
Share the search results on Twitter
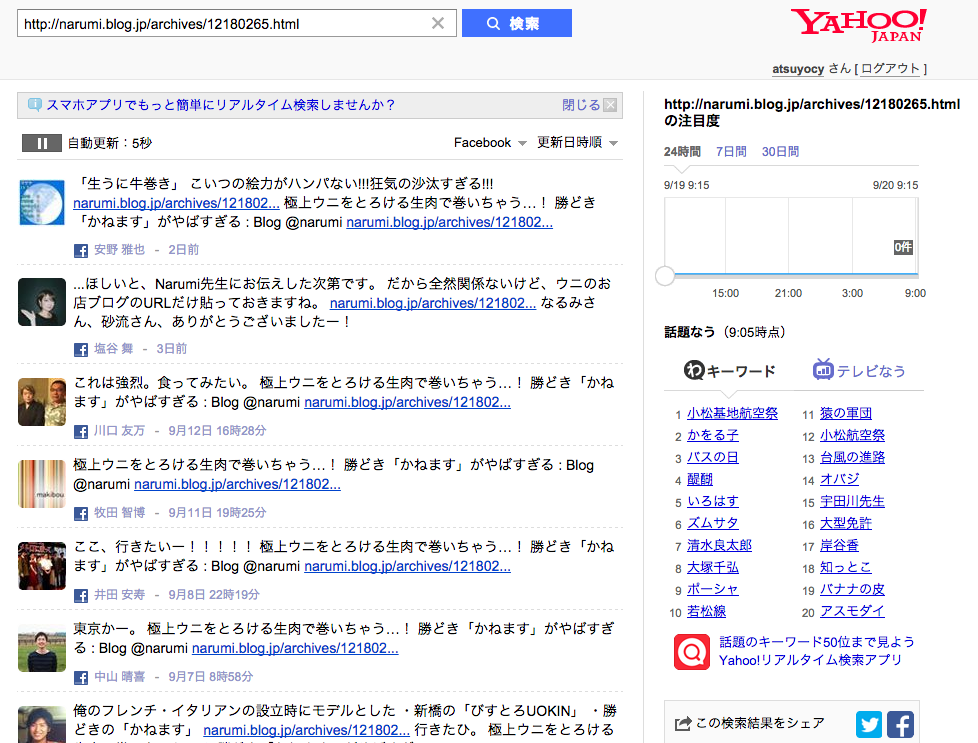click(869, 724)
